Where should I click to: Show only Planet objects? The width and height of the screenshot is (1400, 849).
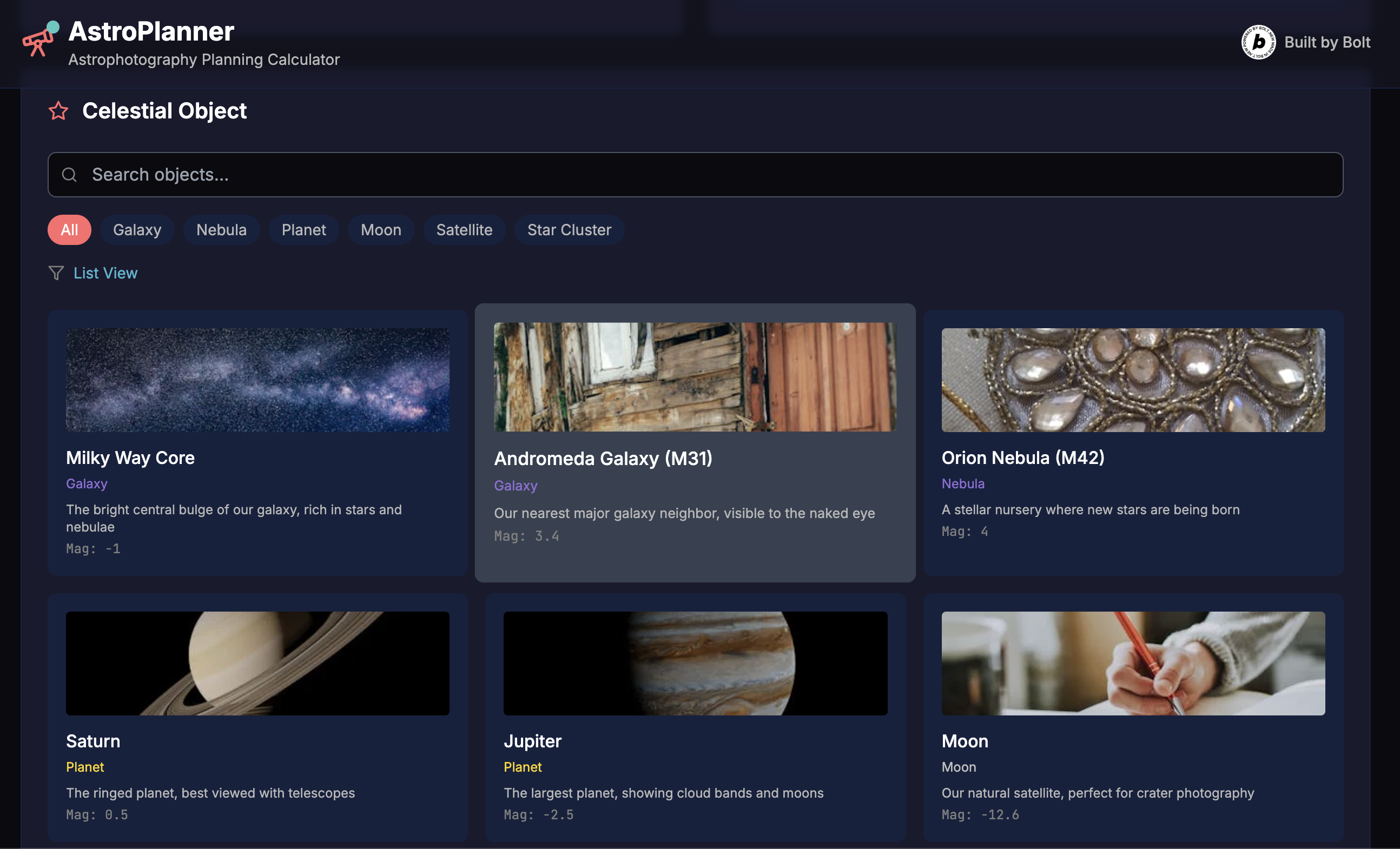(303, 230)
